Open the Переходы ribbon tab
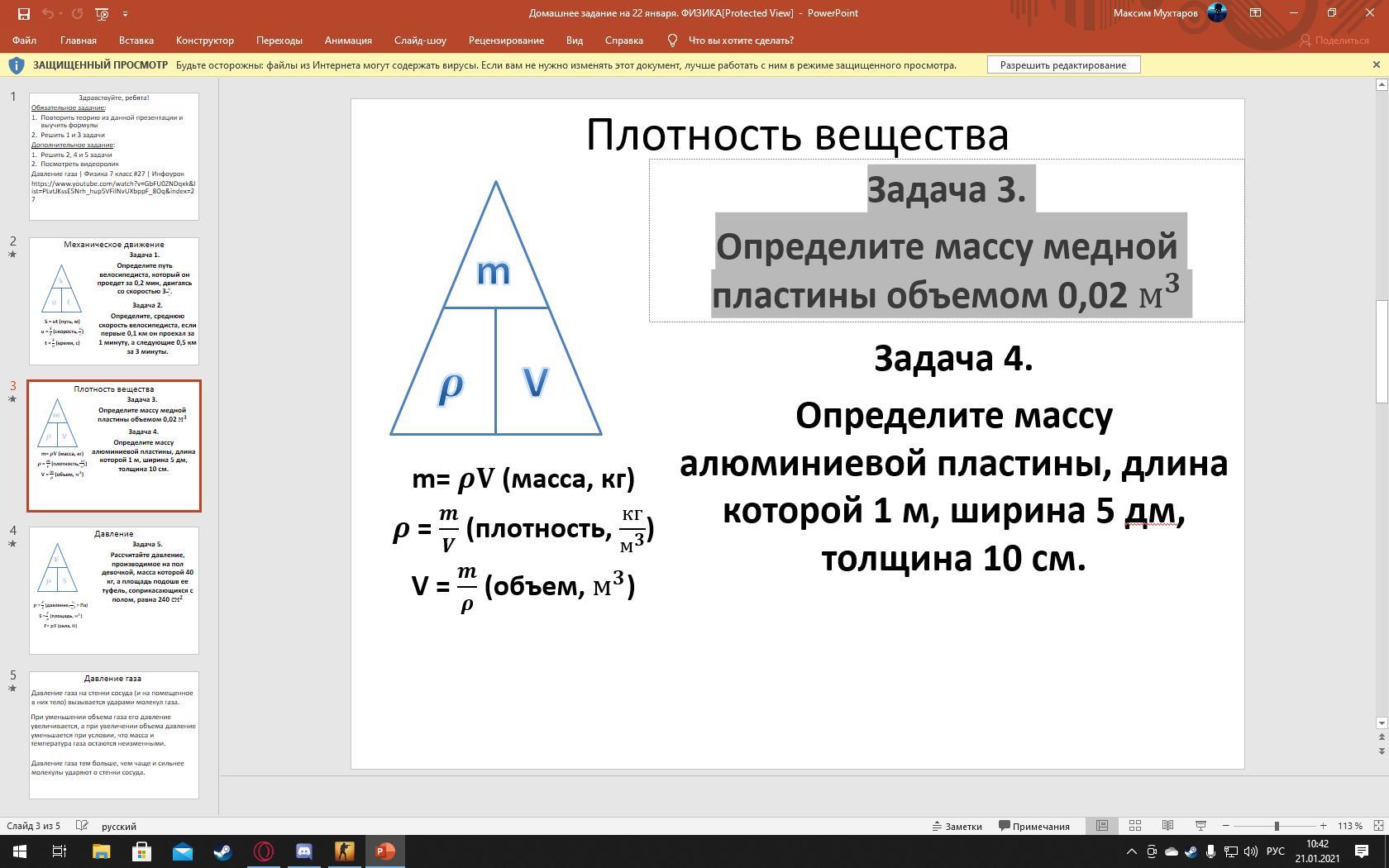This screenshot has width=1389, height=868. pos(279,41)
